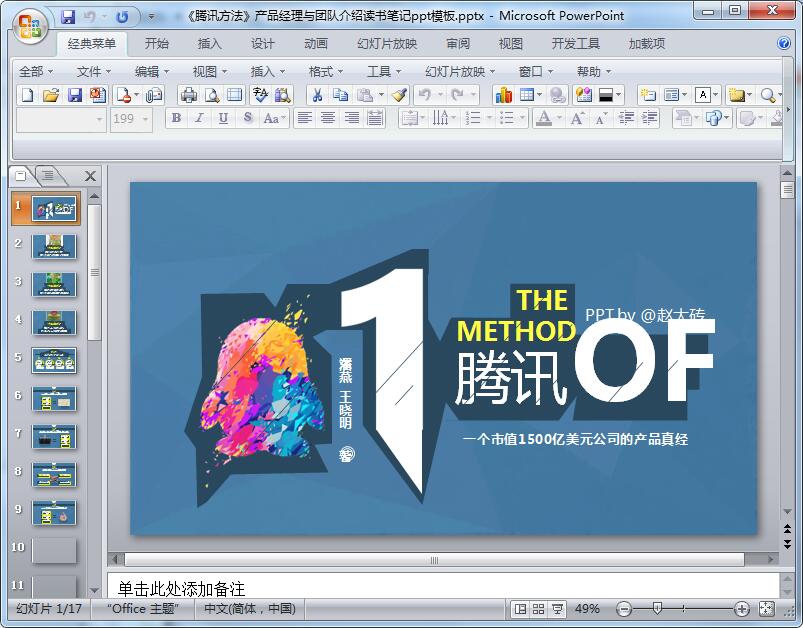Click the zoom in plus button

pos(742,609)
